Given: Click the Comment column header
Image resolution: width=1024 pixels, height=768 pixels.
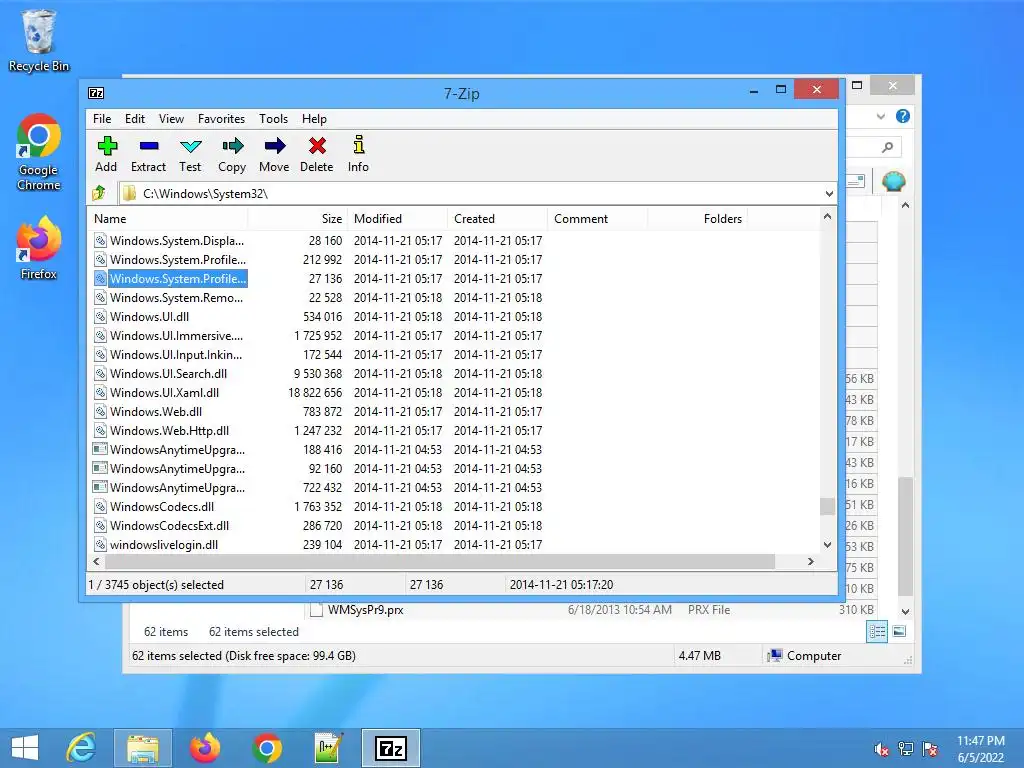Looking at the screenshot, I should point(597,219).
